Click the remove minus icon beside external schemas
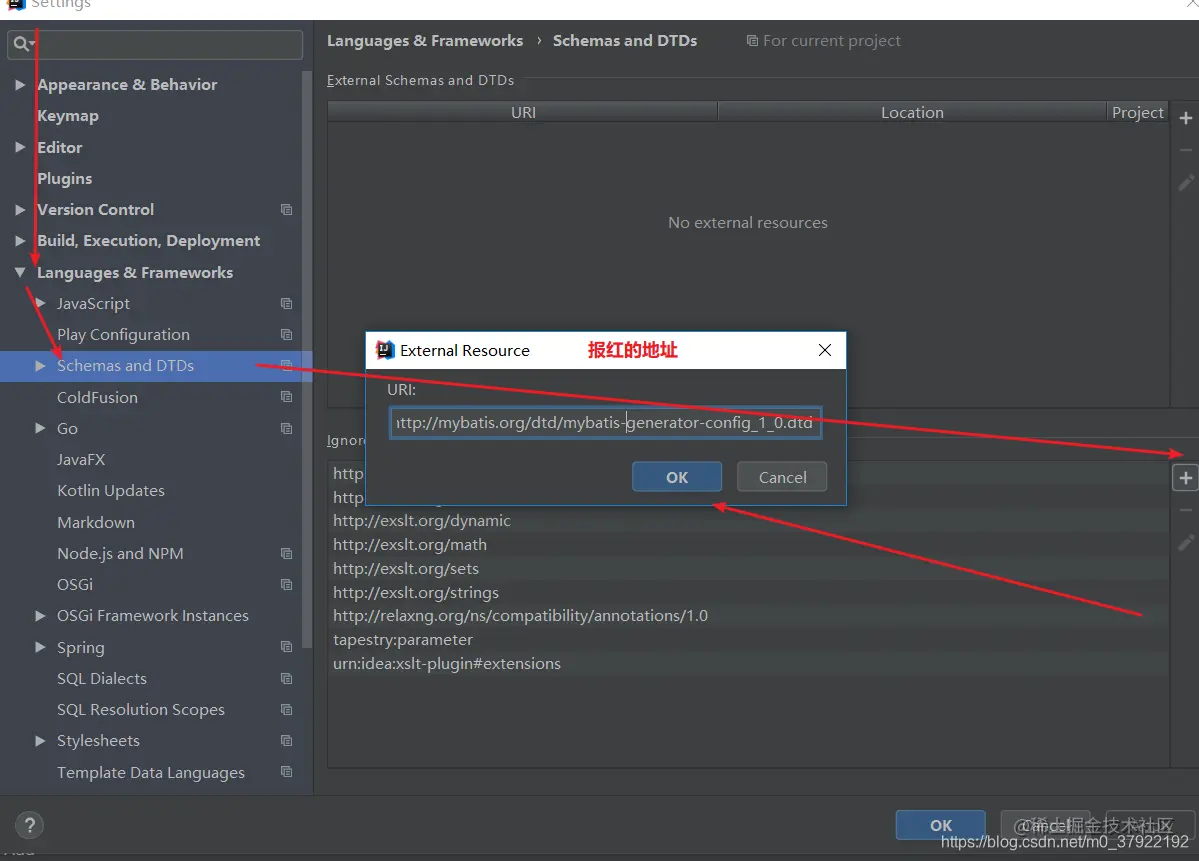1199x861 pixels. tap(1185, 150)
